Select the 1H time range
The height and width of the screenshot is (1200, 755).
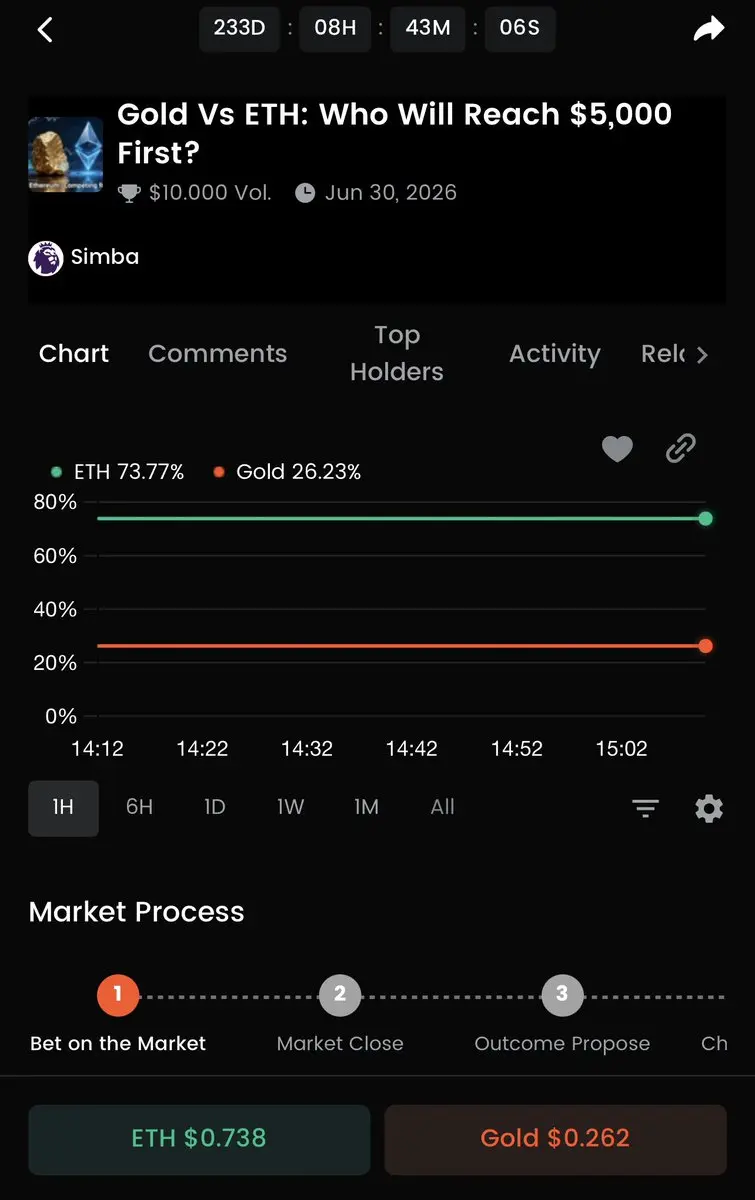[x=63, y=807]
